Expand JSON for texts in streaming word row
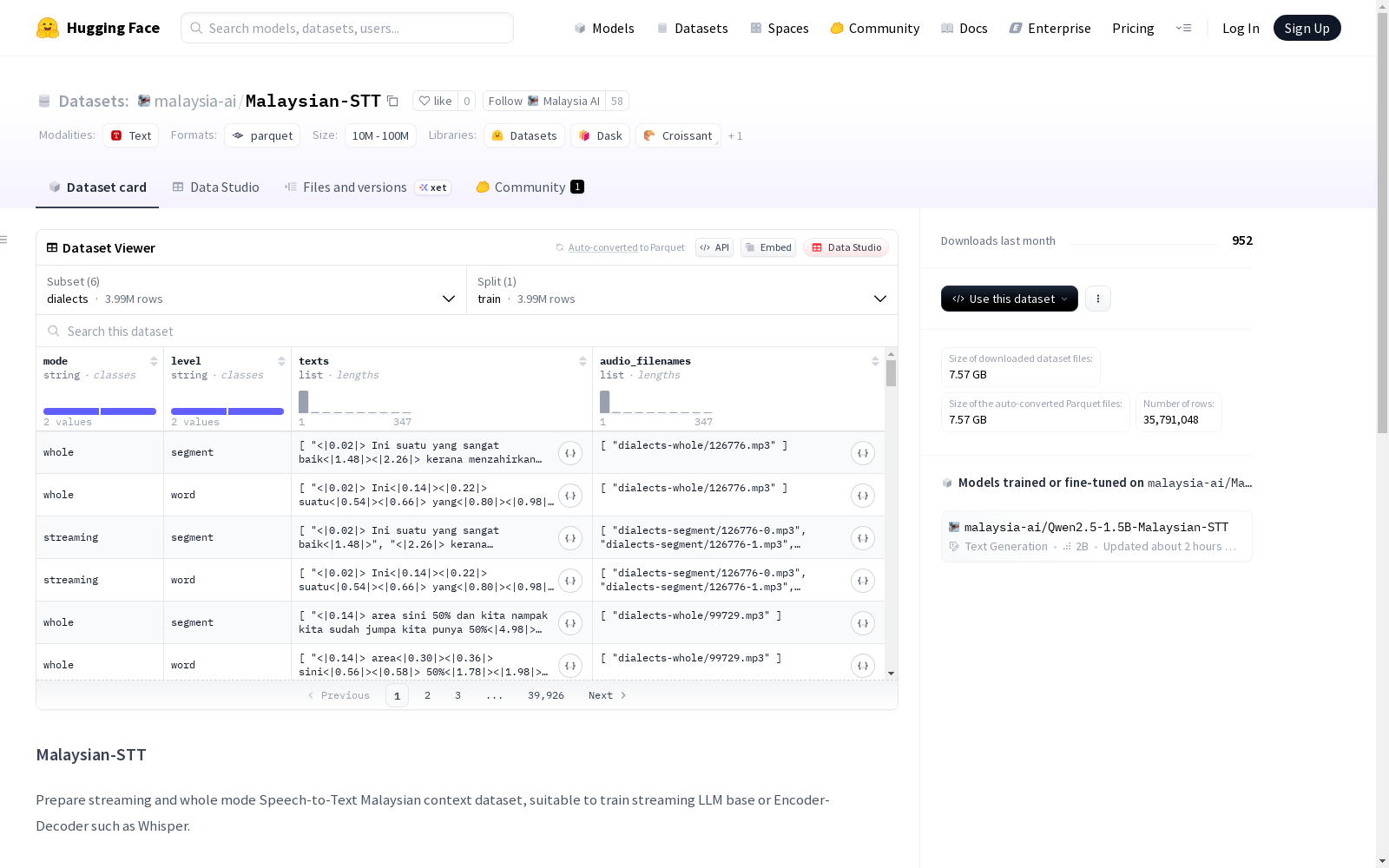Screen dimensions: 1389x868 click(x=570, y=581)
